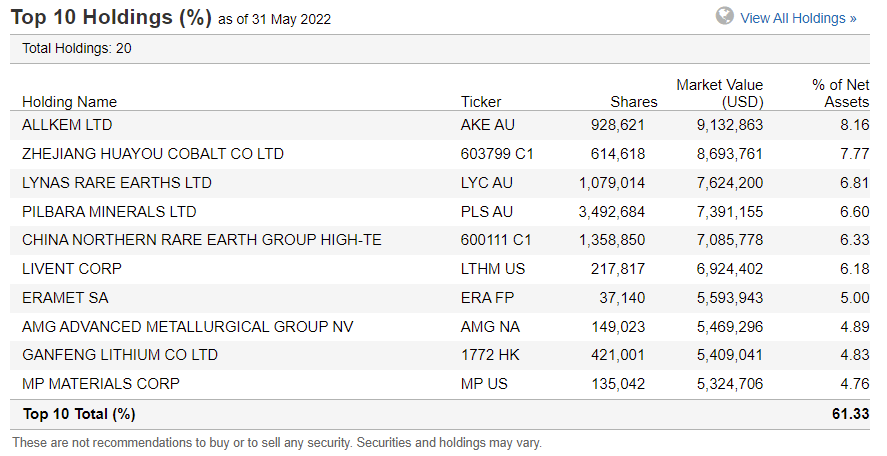
Task: Click the AKE AU ticker symbol
Action: point(488,125)
